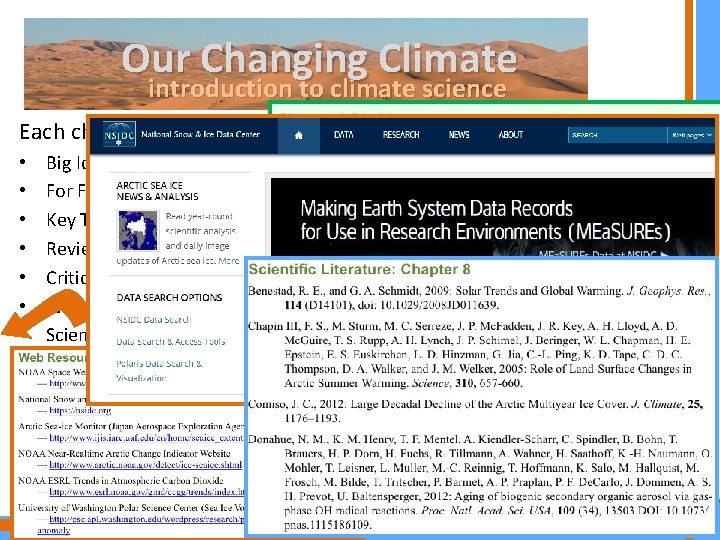
Task: Click the Donahue 2012 reference entry
Action: coord(480,482)
